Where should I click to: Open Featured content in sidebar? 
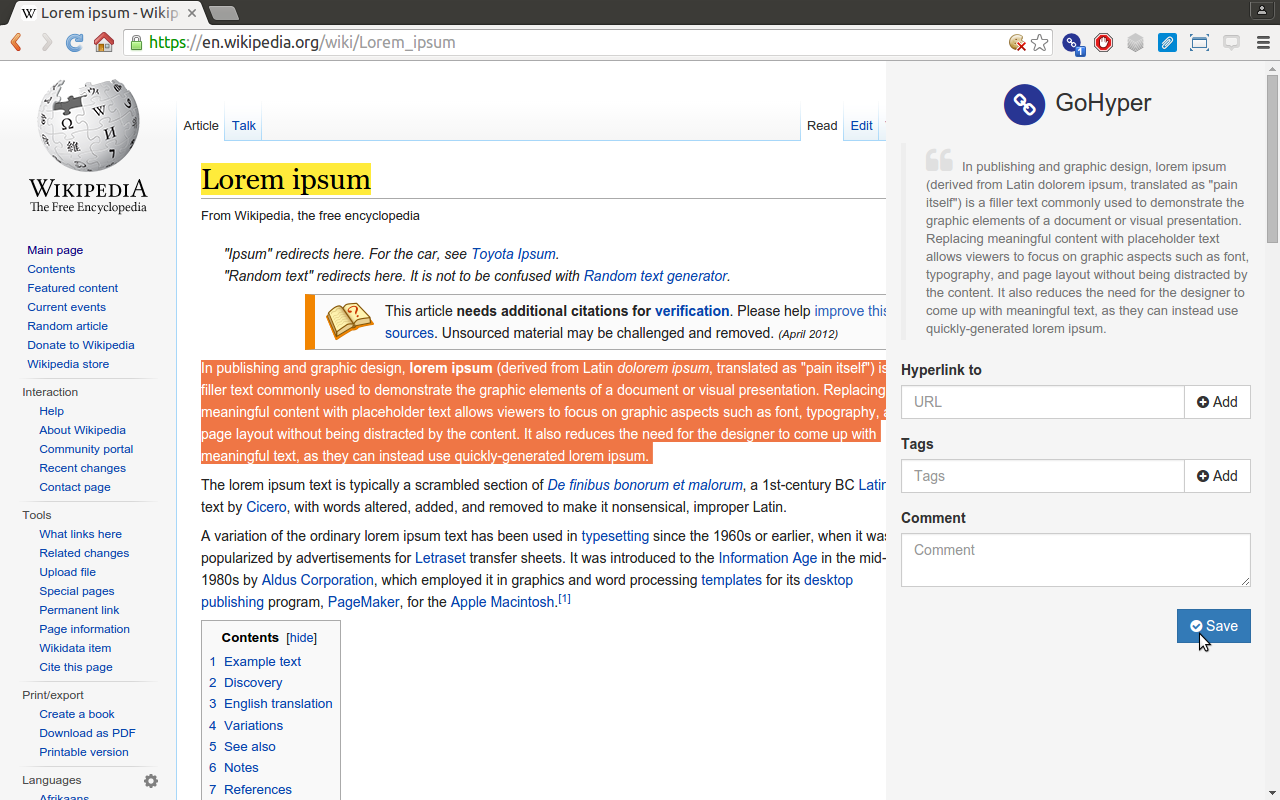tap(72, 288)
